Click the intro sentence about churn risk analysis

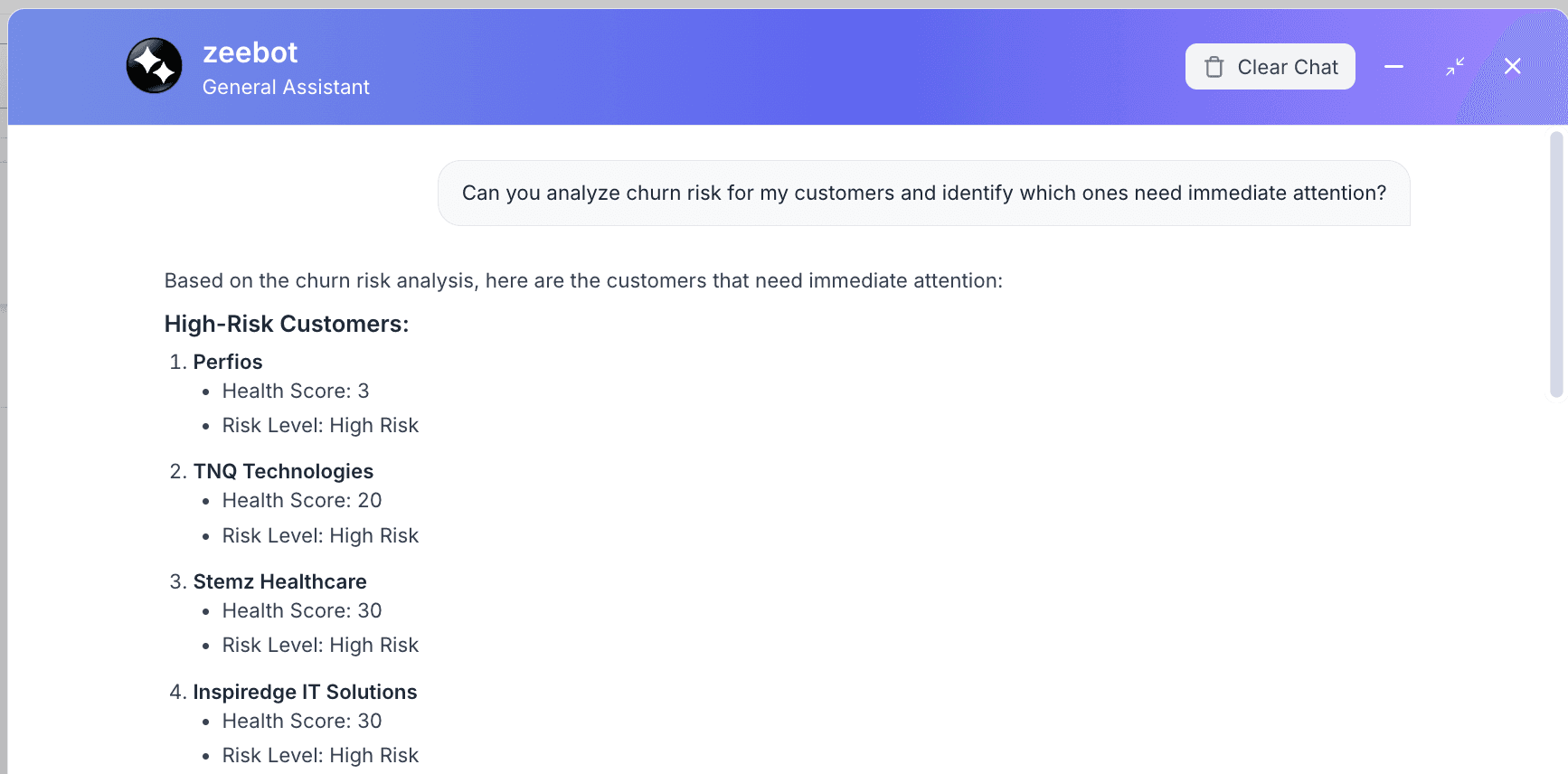click(583, 280)
